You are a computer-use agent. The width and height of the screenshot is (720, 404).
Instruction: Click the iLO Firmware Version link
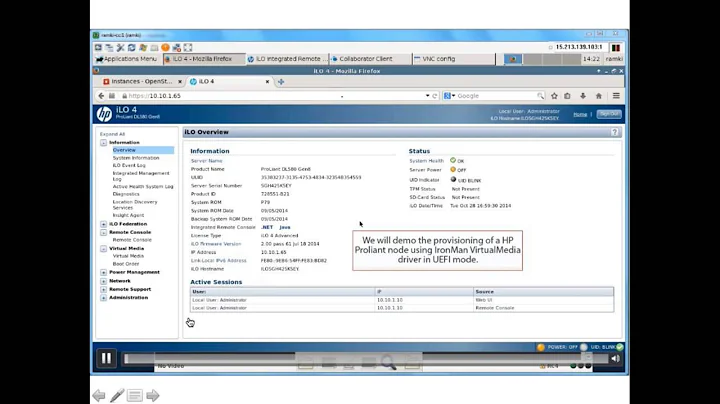(x=216, y=244)
